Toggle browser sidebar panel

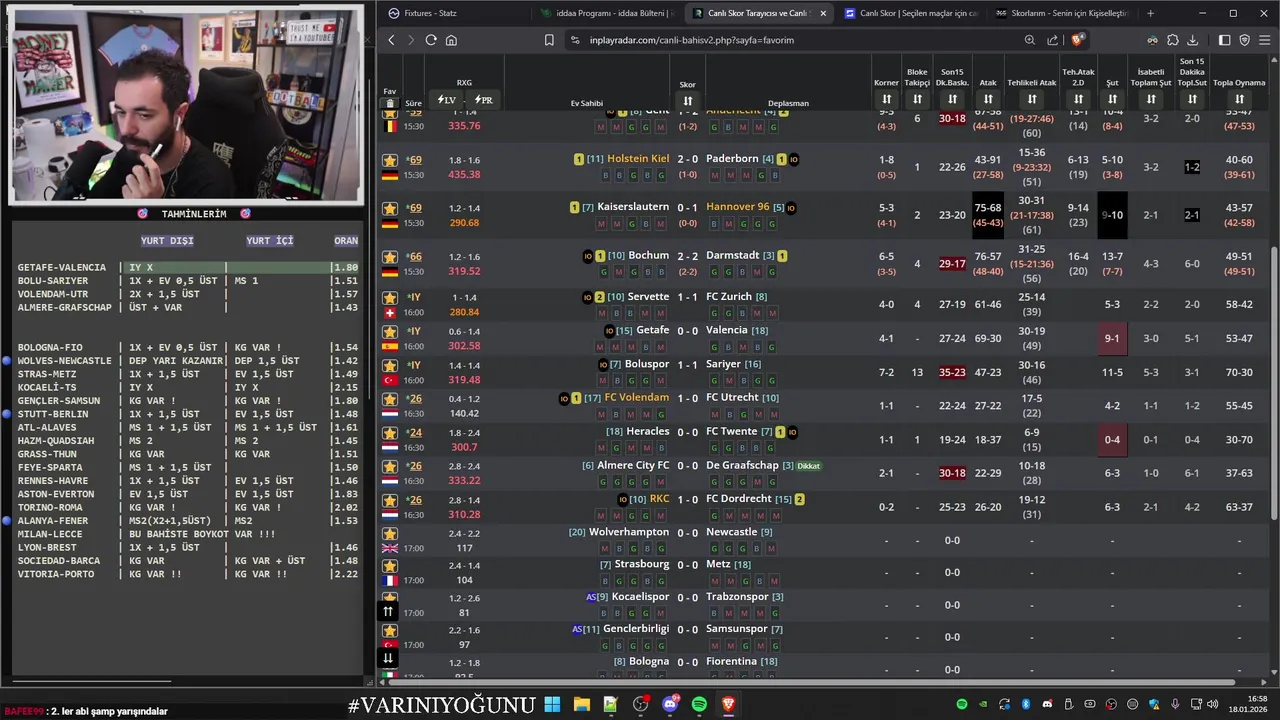[x=1225, y=40]
